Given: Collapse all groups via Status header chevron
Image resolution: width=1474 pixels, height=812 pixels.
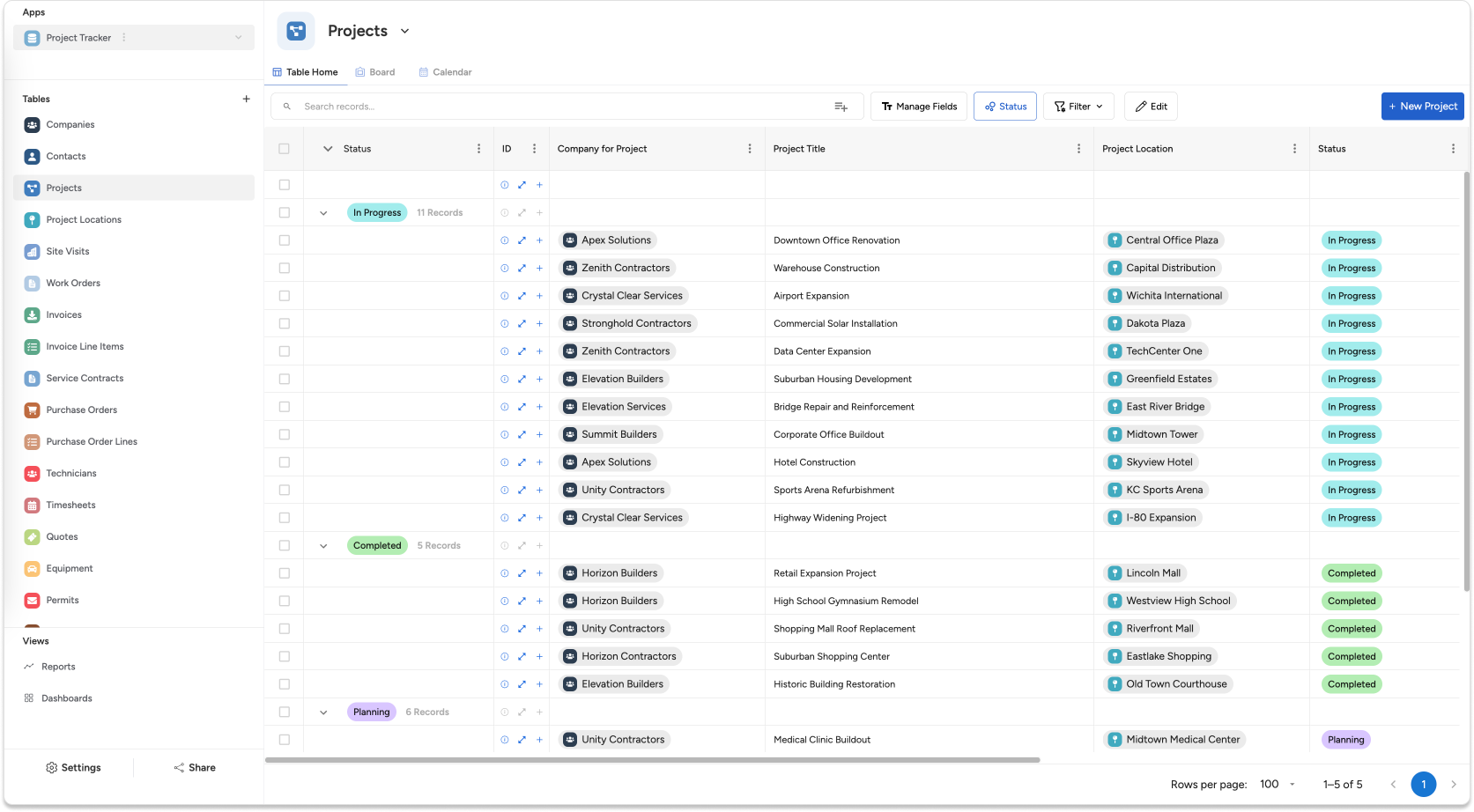Looking at the screenshot, I should [x=328, y=149].
